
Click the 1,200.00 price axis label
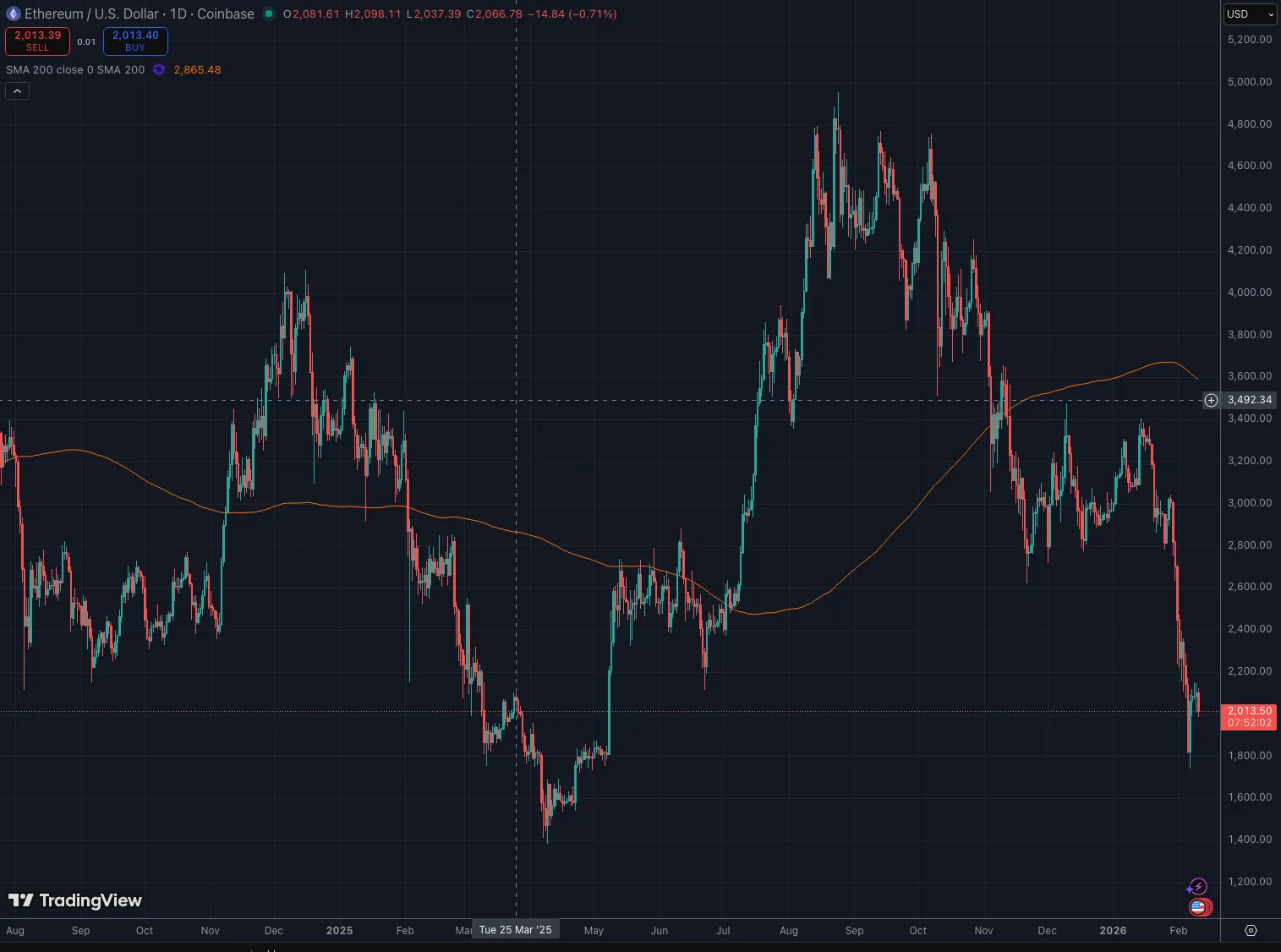1249,882
